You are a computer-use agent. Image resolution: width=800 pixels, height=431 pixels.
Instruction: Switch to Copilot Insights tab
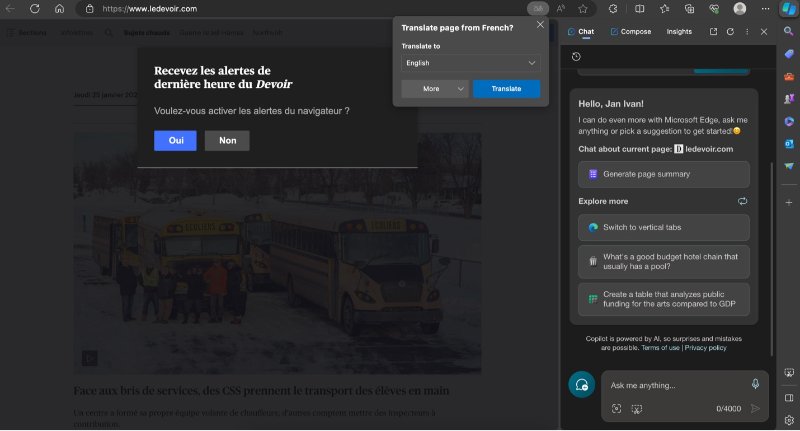tap(679, 32)
